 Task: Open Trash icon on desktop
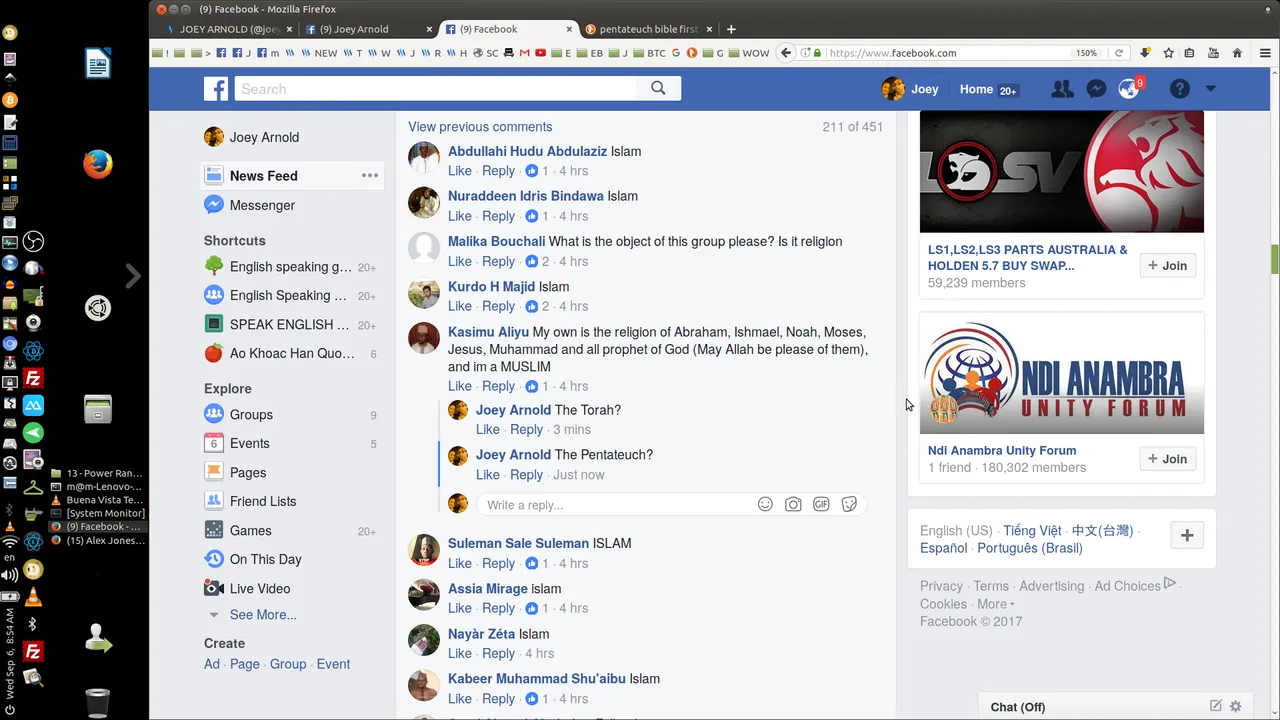pos(98,703)
